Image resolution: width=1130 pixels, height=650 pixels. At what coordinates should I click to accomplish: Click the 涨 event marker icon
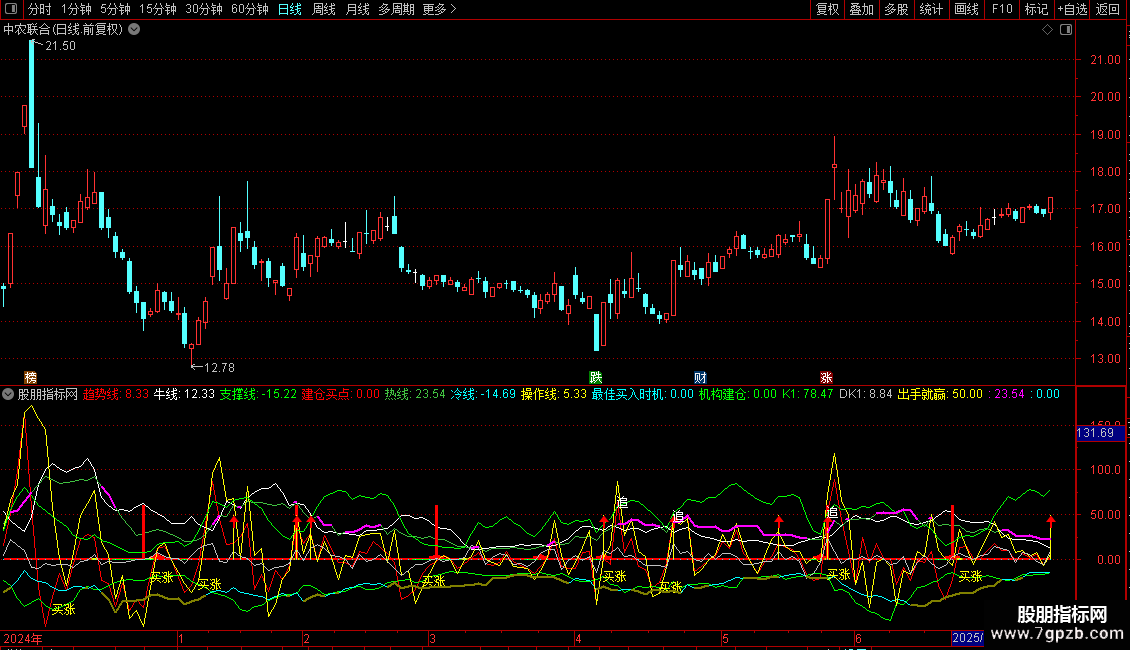tap(826, 377)
